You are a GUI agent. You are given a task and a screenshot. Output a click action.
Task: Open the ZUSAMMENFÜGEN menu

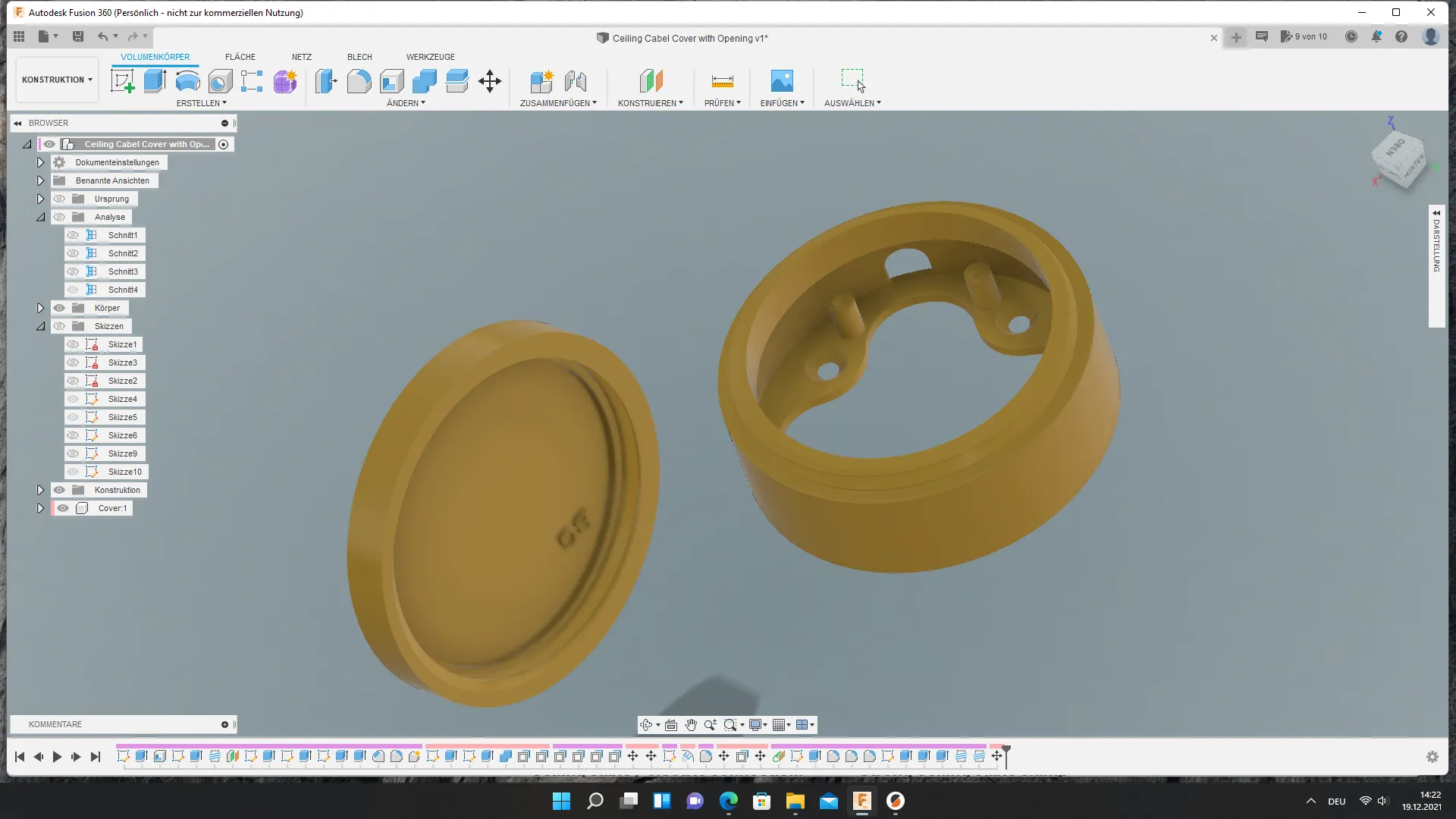(558, 103)
